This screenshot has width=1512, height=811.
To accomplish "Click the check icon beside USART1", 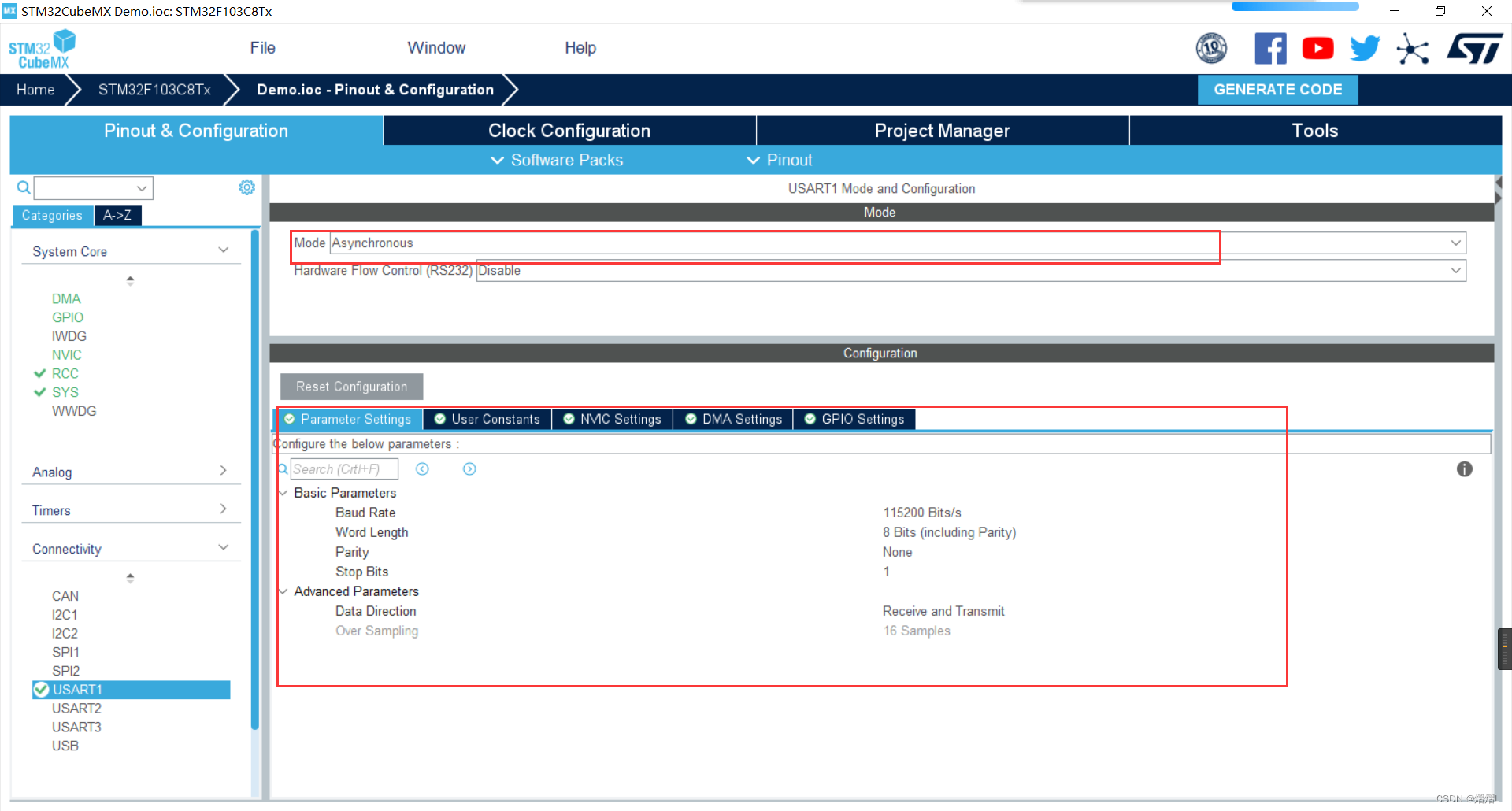I will click(42, 690).
